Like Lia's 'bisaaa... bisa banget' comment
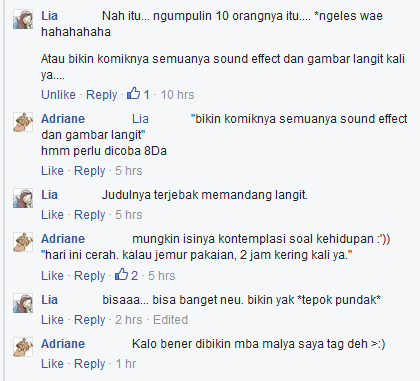This screenshot has width=420, height=381. 52,320
